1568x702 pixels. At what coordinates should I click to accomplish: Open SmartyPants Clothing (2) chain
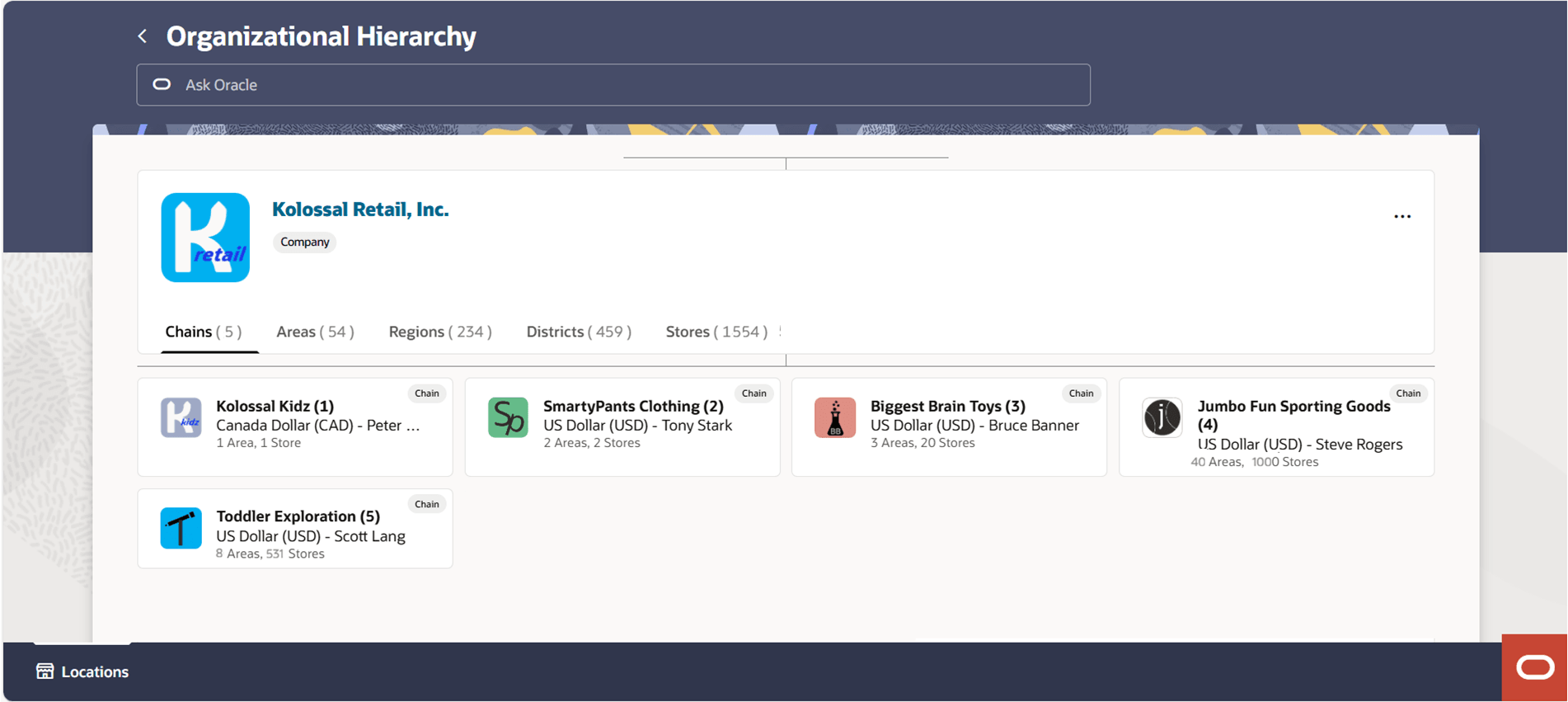point(633,406)
